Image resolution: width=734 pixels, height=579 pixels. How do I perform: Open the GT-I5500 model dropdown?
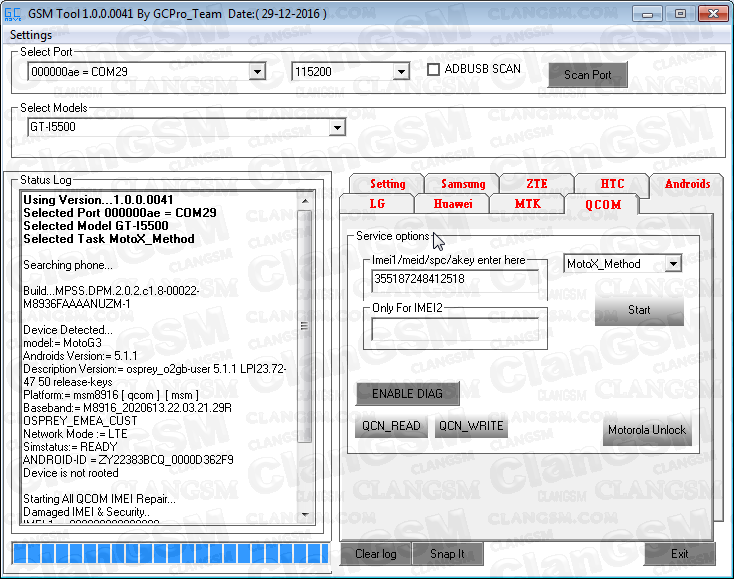[x=337, y=127]
